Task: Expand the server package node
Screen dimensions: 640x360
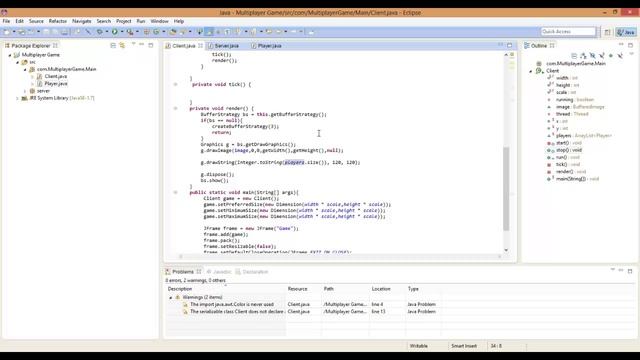Action: point(25,91)
